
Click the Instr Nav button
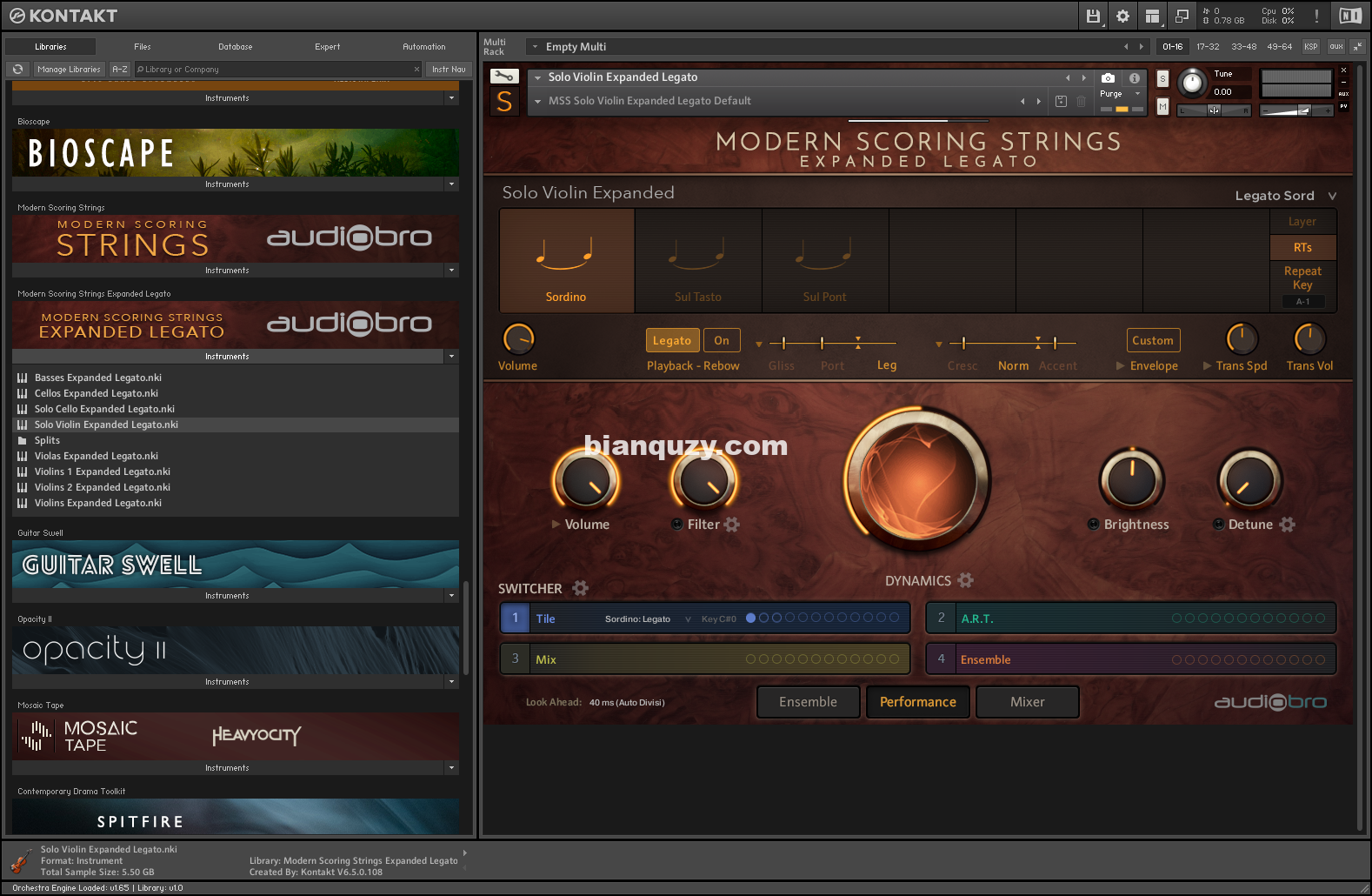point(449,69)
